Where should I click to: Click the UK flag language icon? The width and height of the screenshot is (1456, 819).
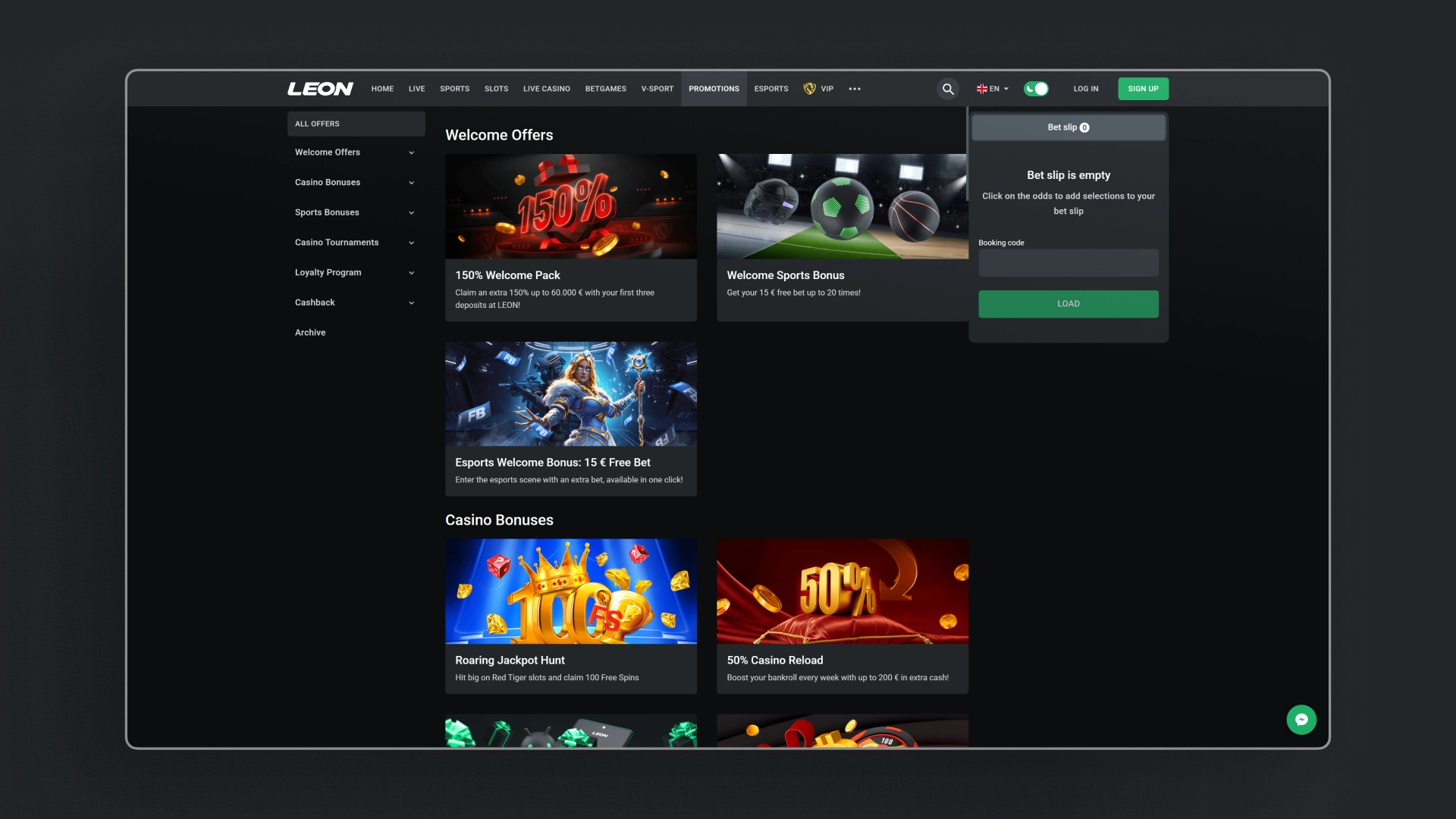click(981, 89)
